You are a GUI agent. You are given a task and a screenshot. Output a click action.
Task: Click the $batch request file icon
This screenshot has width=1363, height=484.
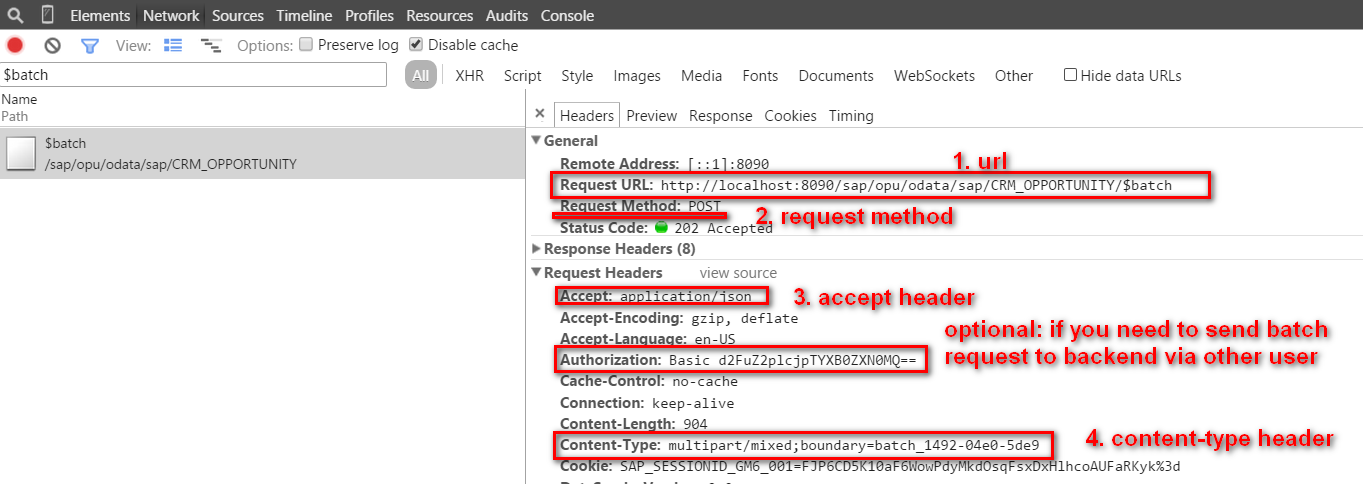coord(21,154)
